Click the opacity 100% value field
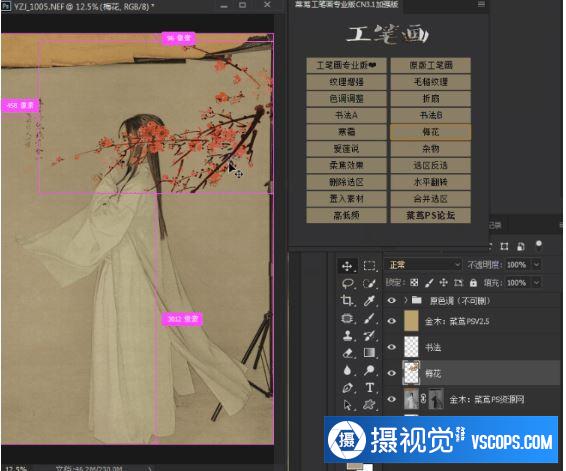 pos(518,265)
